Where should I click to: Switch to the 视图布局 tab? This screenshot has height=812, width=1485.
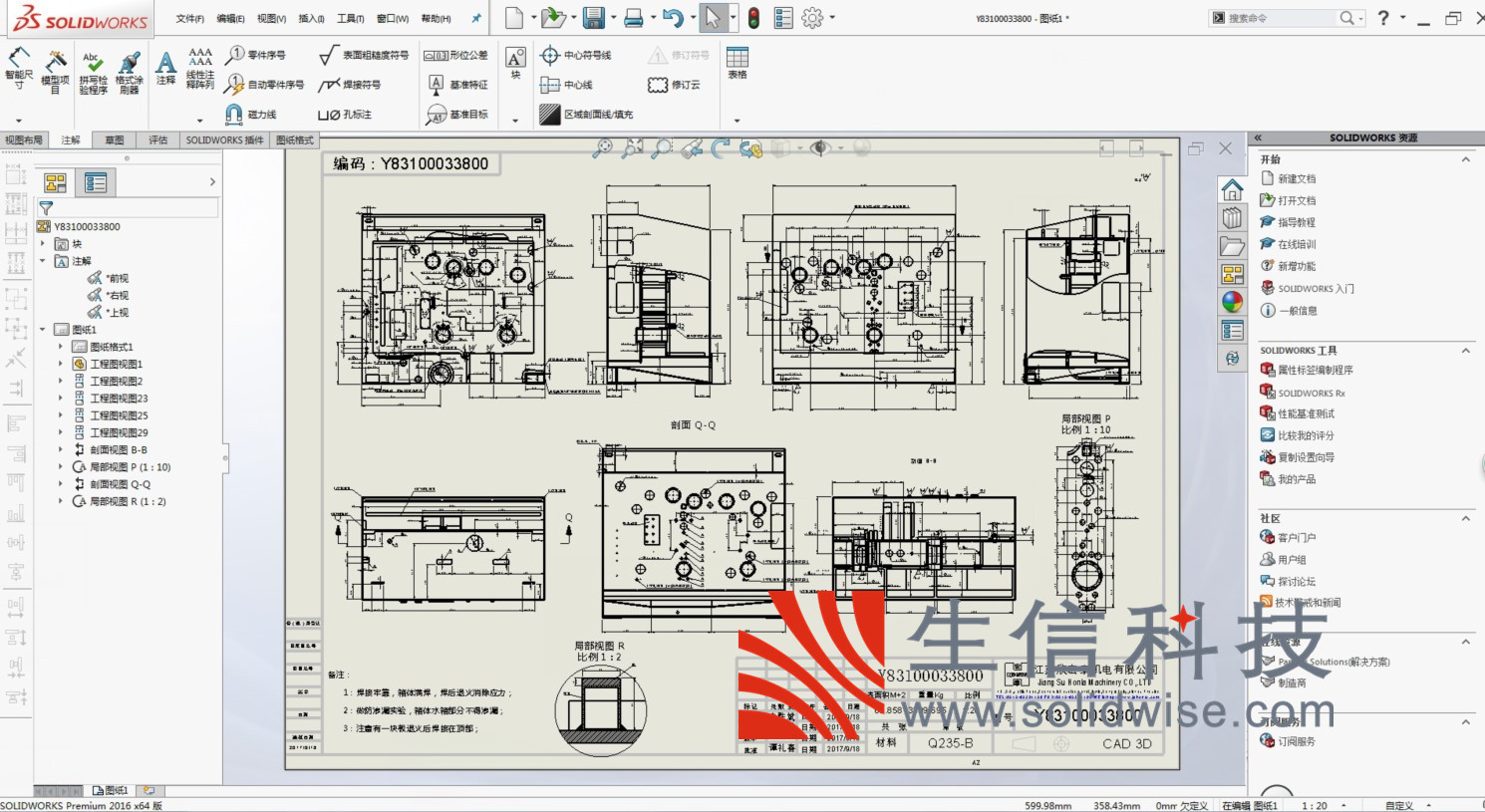[x=24, y=140]
